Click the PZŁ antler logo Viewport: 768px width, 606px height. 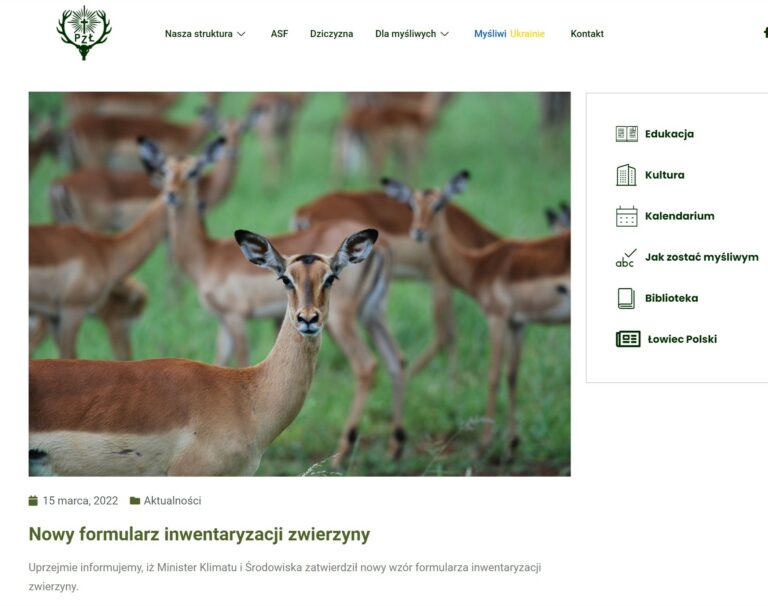84,33
